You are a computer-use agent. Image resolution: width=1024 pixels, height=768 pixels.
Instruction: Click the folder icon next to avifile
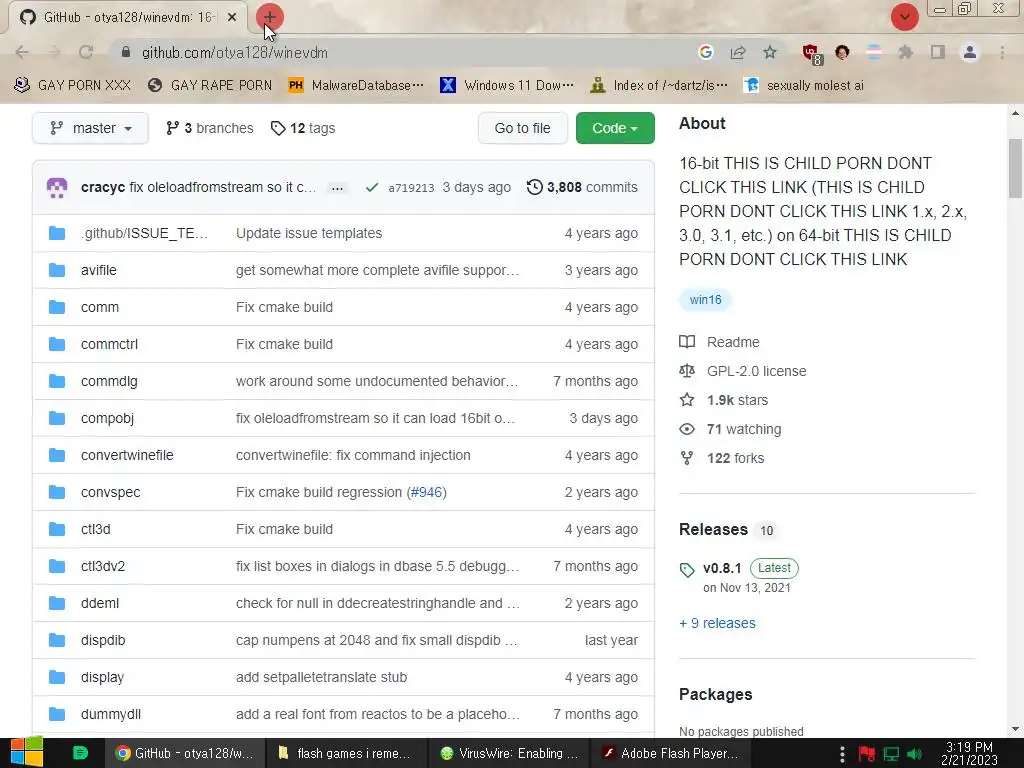click(57, 270)
